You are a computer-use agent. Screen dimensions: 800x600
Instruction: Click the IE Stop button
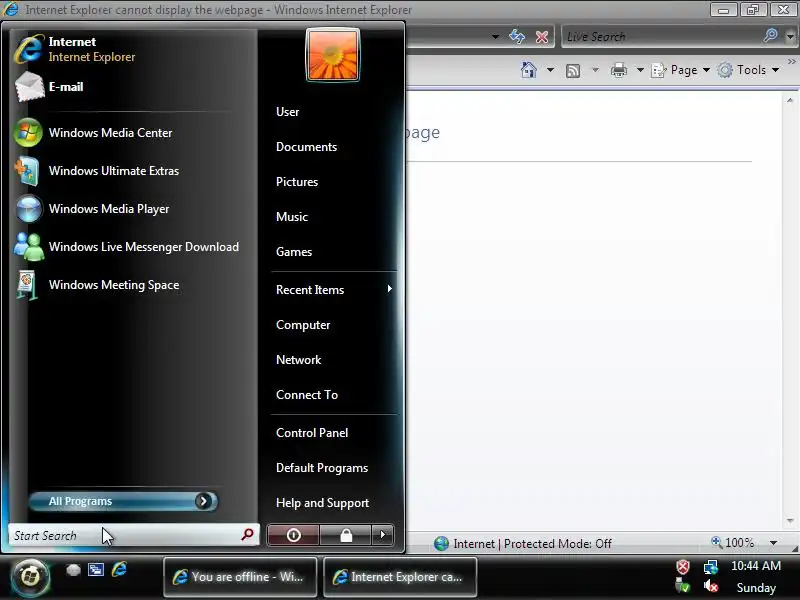pos(542,37)
